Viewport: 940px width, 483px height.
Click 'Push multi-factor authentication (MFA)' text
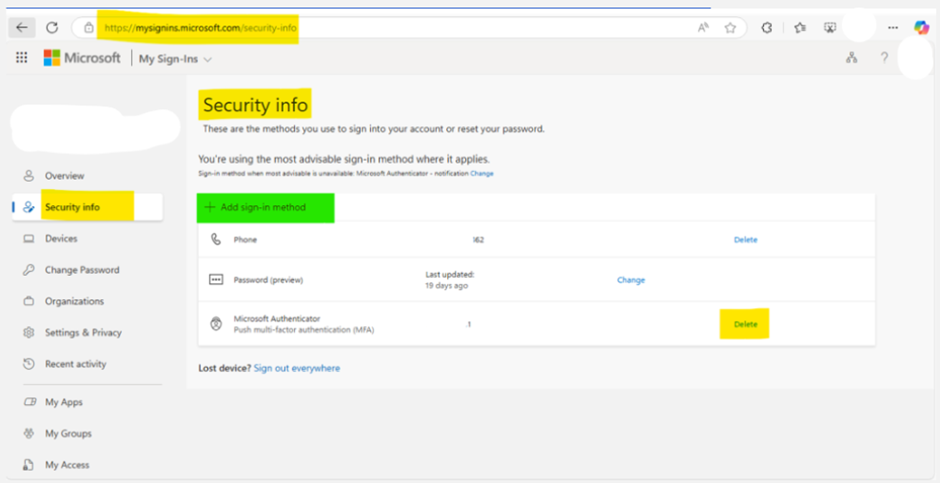click(x=304, y=330)
